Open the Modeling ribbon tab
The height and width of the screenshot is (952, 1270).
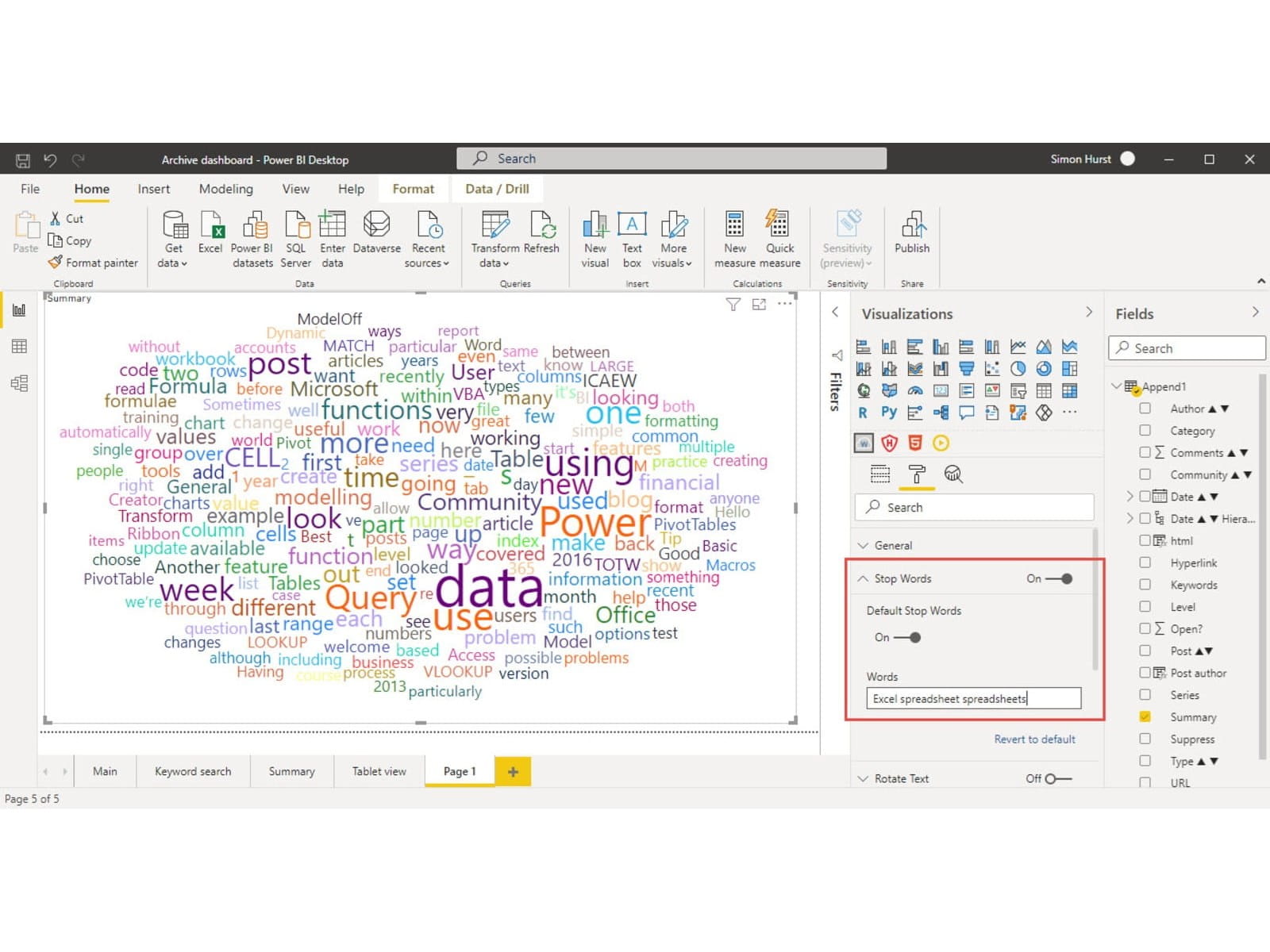point(225,189)
